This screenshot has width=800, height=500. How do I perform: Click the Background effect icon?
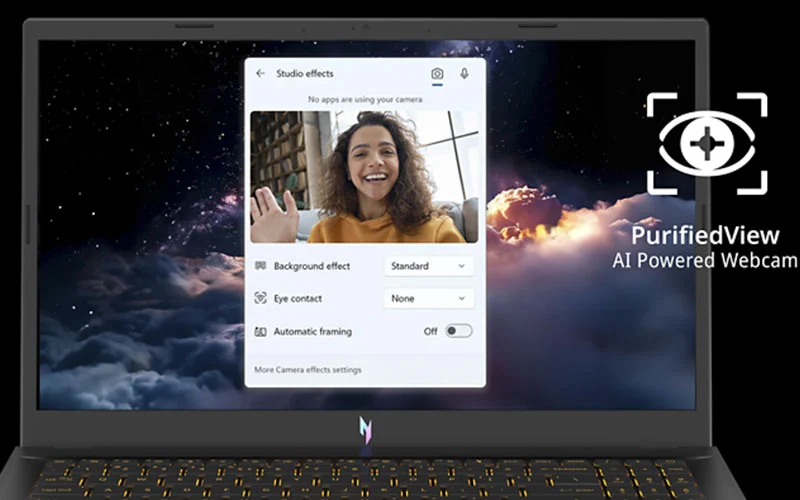[260, 266]
